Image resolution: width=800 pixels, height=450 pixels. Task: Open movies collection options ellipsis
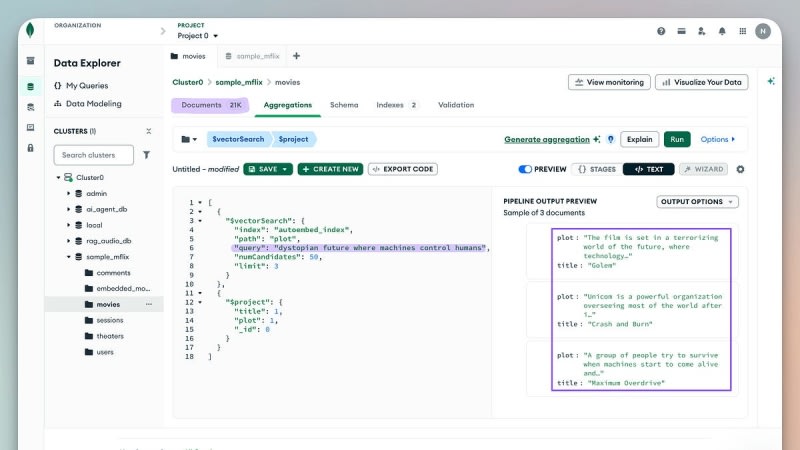[x=149, y=304]
